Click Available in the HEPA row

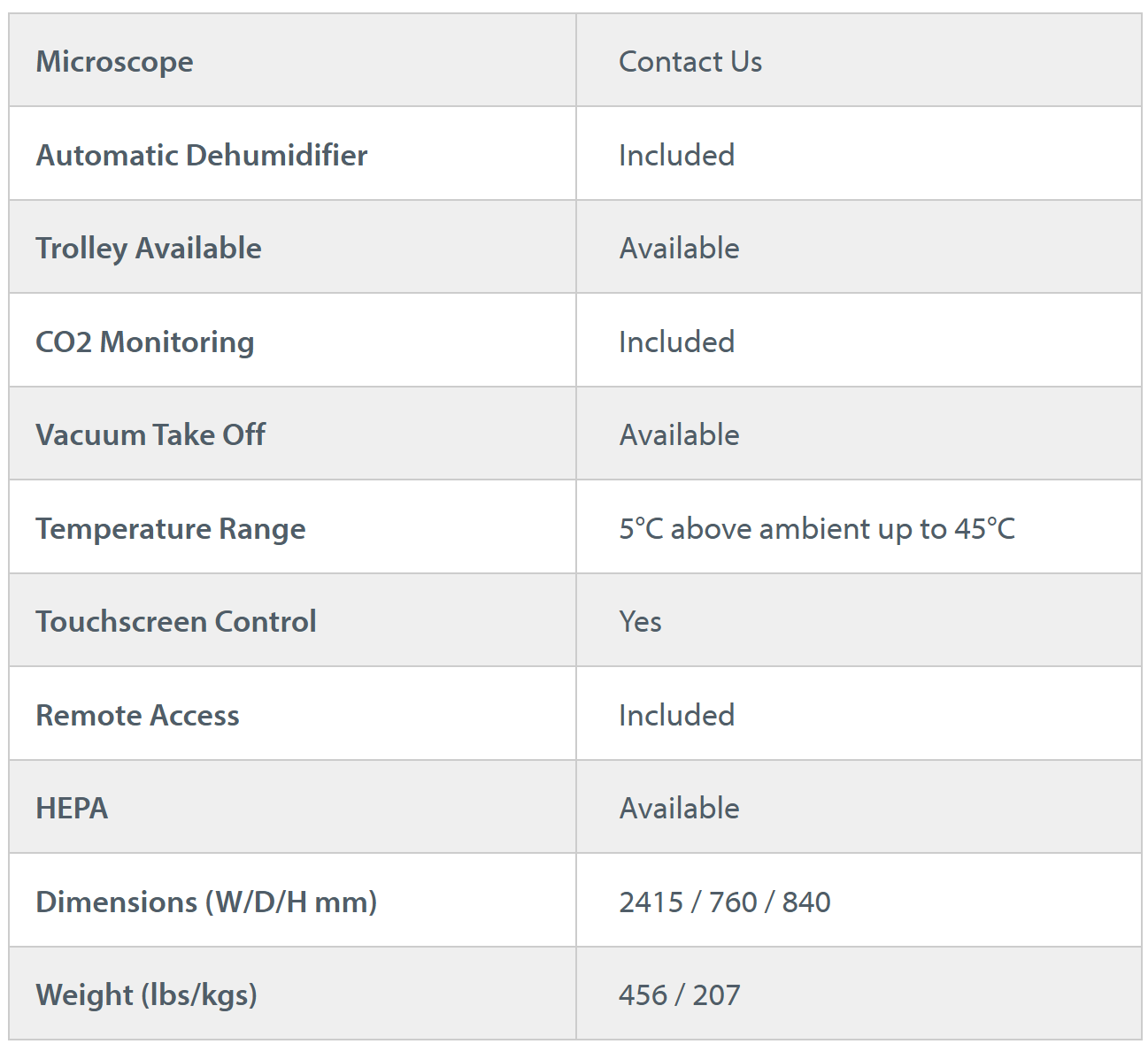click(679, 809)
